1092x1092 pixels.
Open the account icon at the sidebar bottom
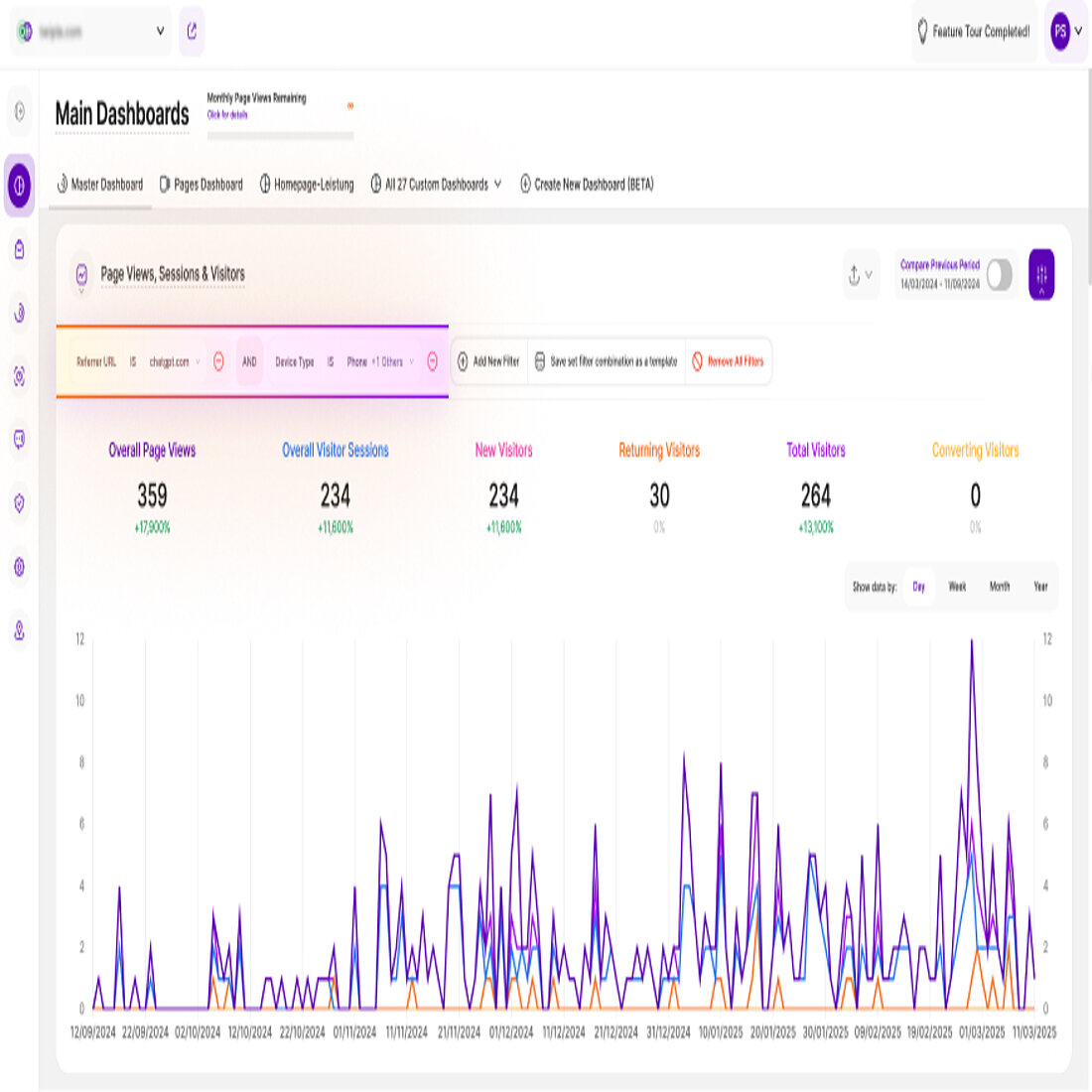(18, 628)
